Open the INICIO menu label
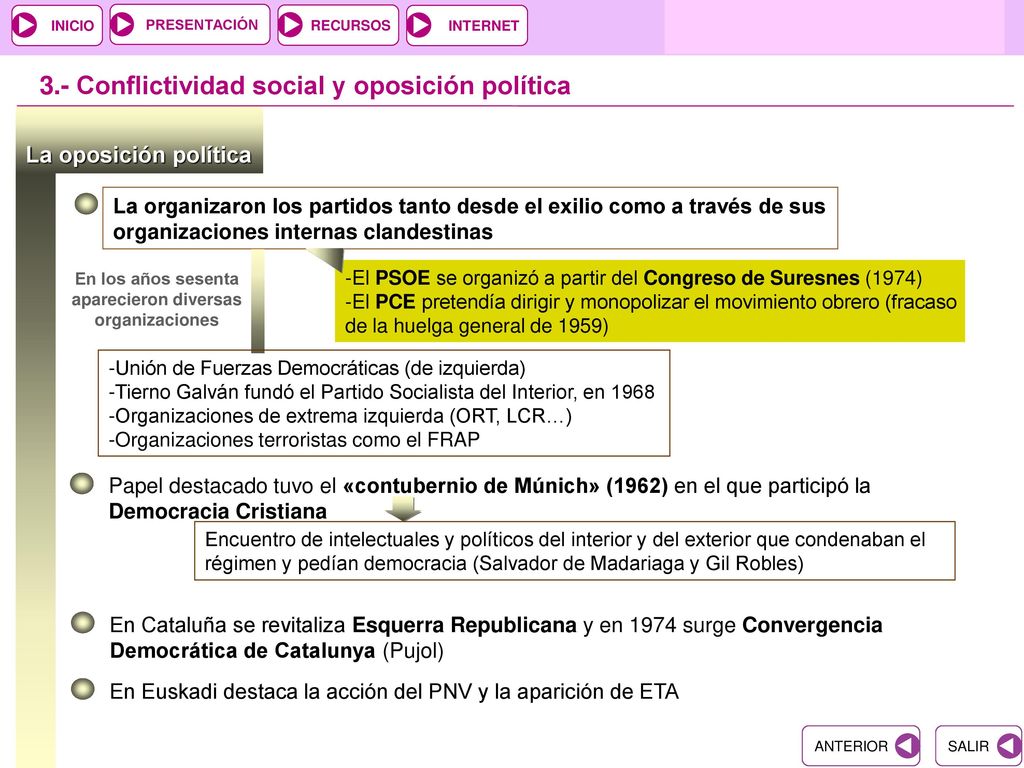Viewport: 1024px width, 768px height. (72, 26)
